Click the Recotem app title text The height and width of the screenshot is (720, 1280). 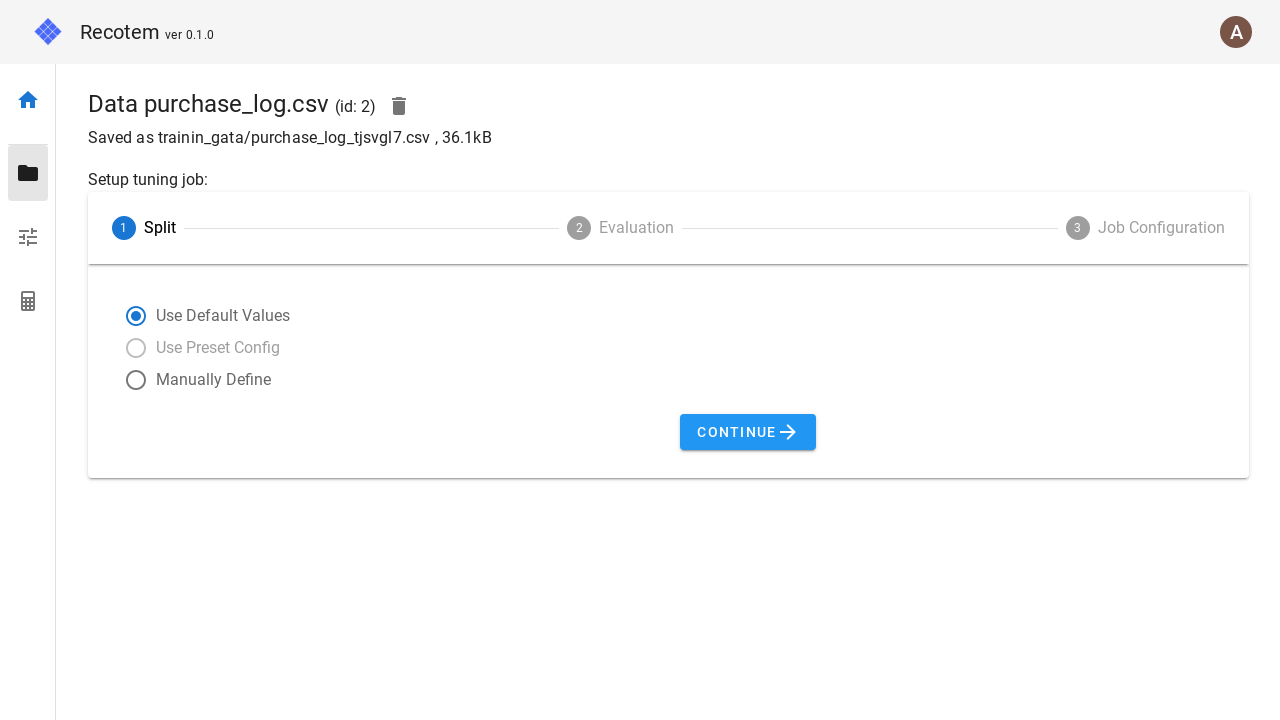point(120,31)
